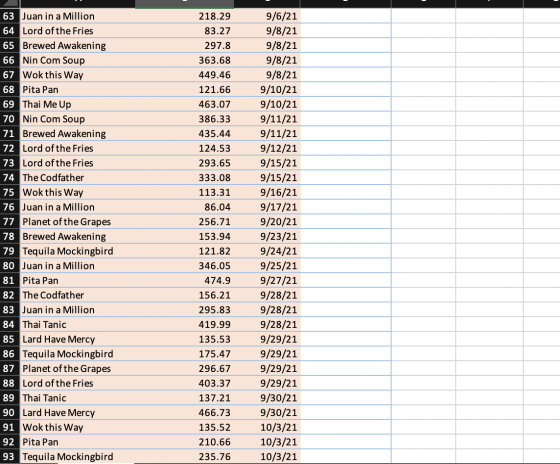Screen dimensions: 560x464
Task: Select row header 78
Action: tap(10, 236)
